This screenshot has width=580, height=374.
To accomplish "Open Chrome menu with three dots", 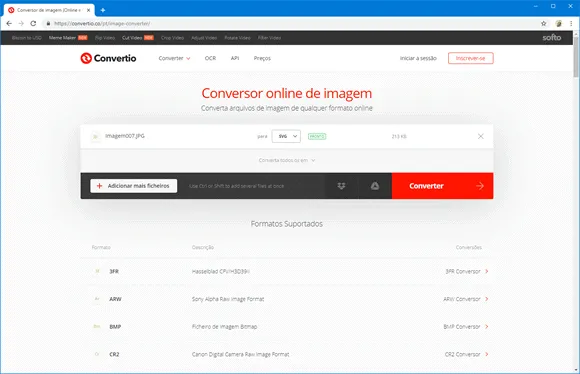I will pyautogui.click(x=571, y=23).
